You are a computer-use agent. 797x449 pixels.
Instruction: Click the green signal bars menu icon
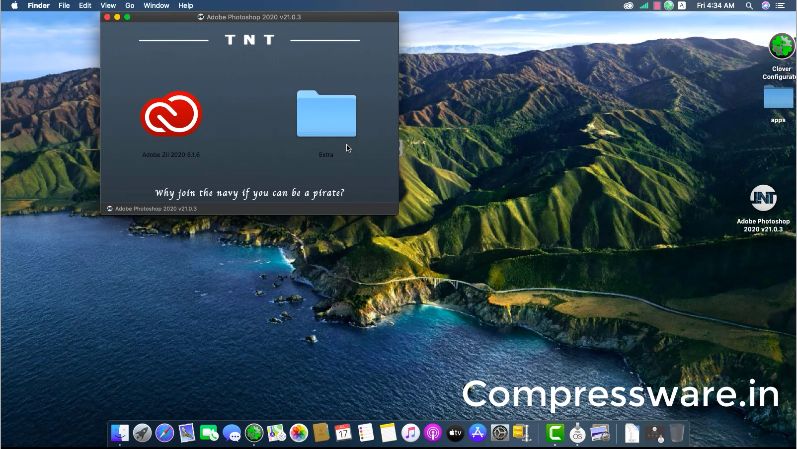644,6
